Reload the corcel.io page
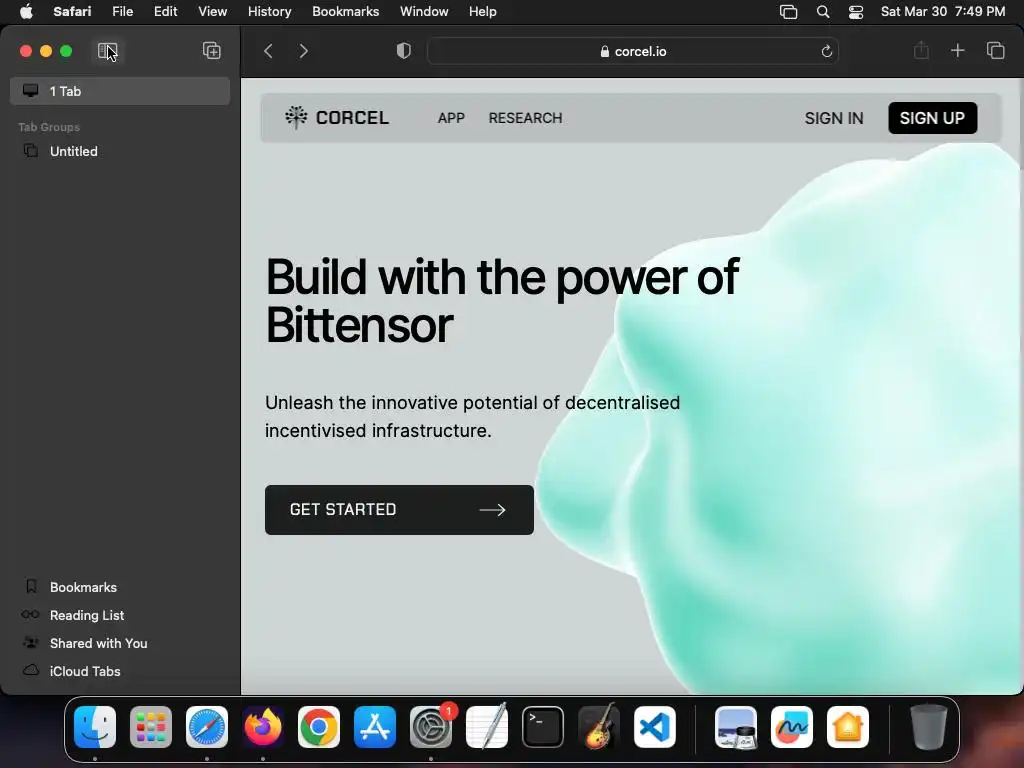1024x768 pixels. [x=826, y=51]
